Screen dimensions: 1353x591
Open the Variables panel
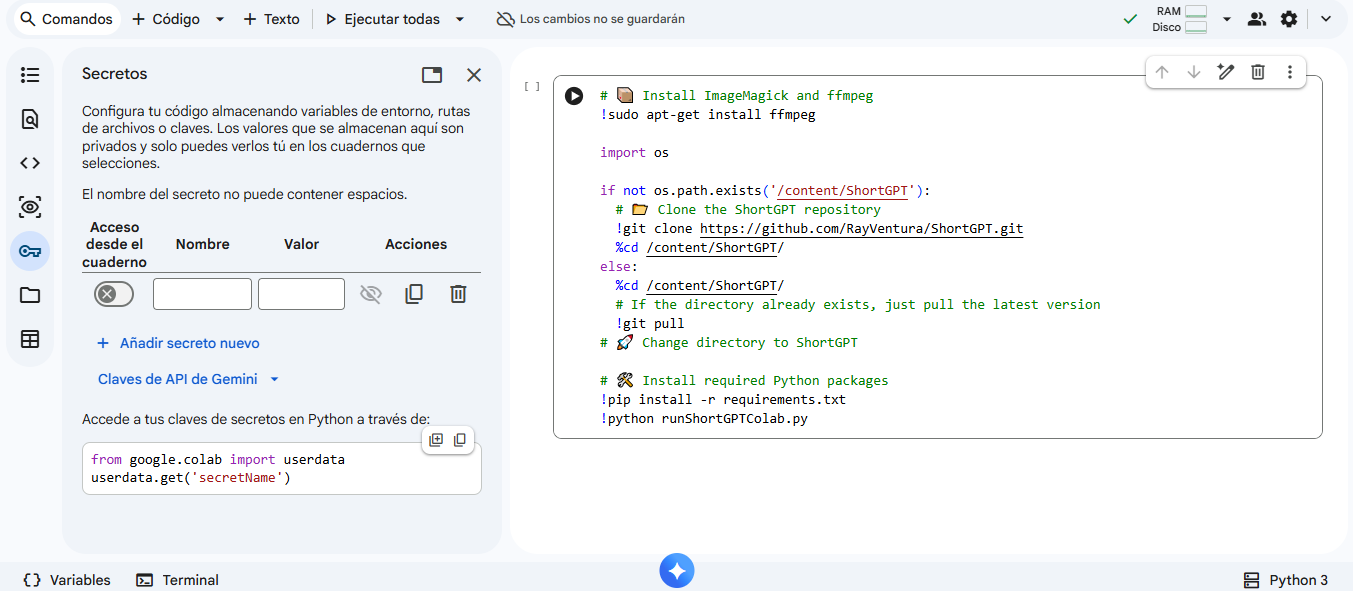tap(67, 580)
